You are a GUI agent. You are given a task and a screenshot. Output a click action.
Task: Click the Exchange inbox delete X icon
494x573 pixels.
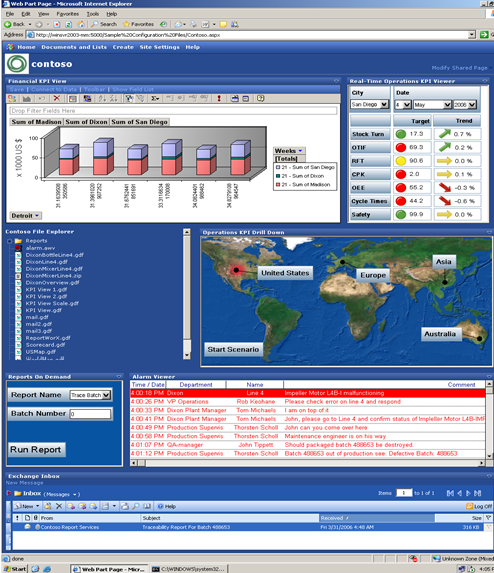pyautogui.click(x=59, y=506)
